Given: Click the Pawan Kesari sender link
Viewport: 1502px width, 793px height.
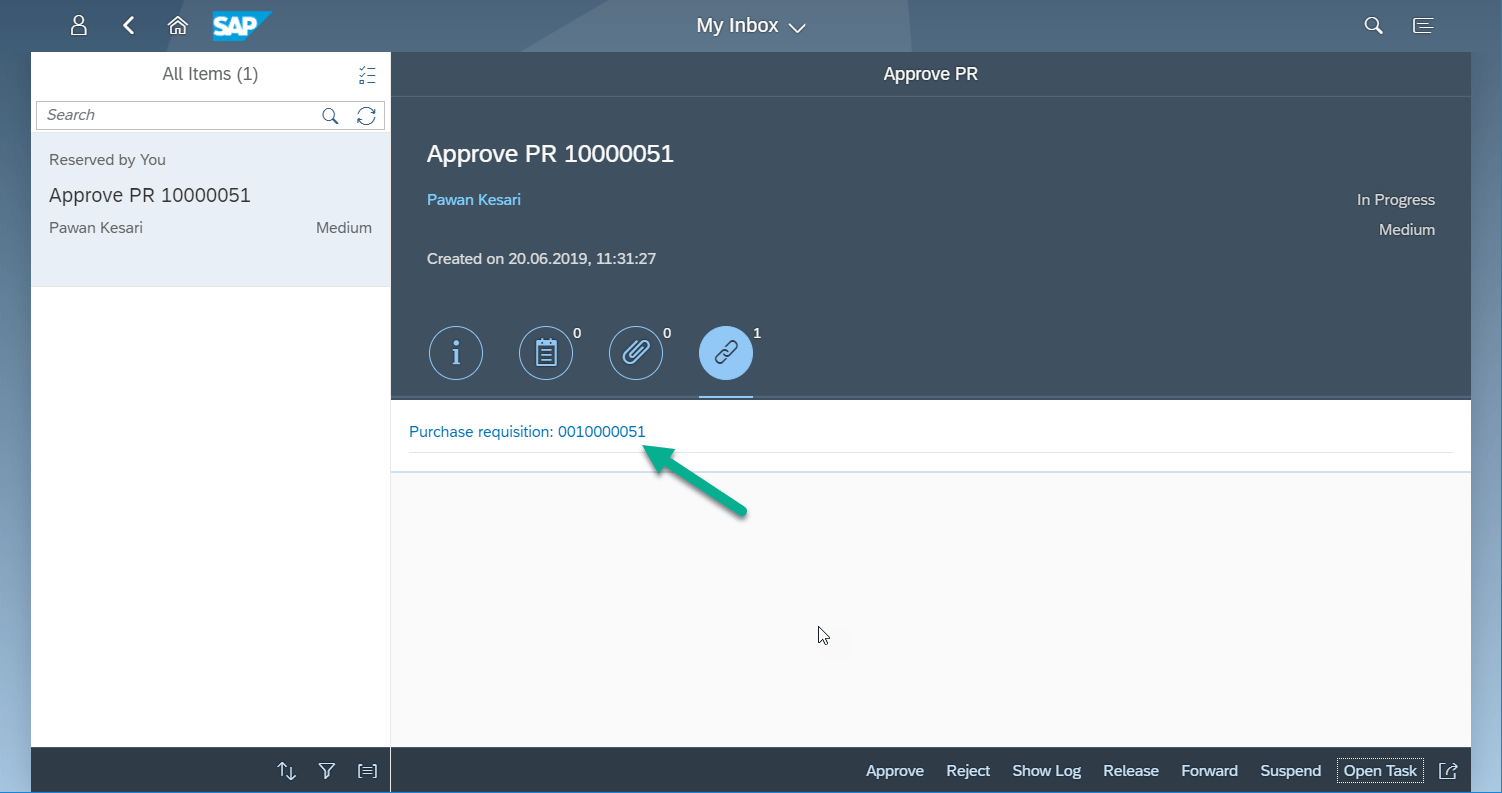Looking at the screenshot, I should point(473,199).
